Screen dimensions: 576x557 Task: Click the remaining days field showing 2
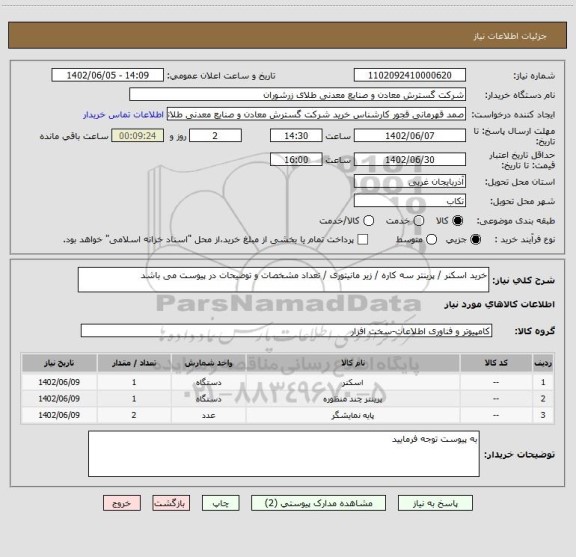pos(215,136)
